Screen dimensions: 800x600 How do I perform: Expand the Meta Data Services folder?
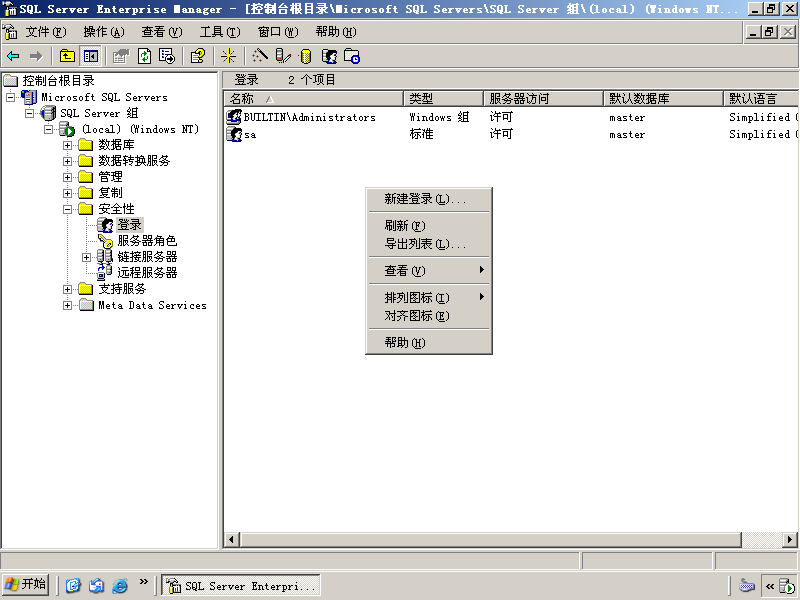click(67, 306)
